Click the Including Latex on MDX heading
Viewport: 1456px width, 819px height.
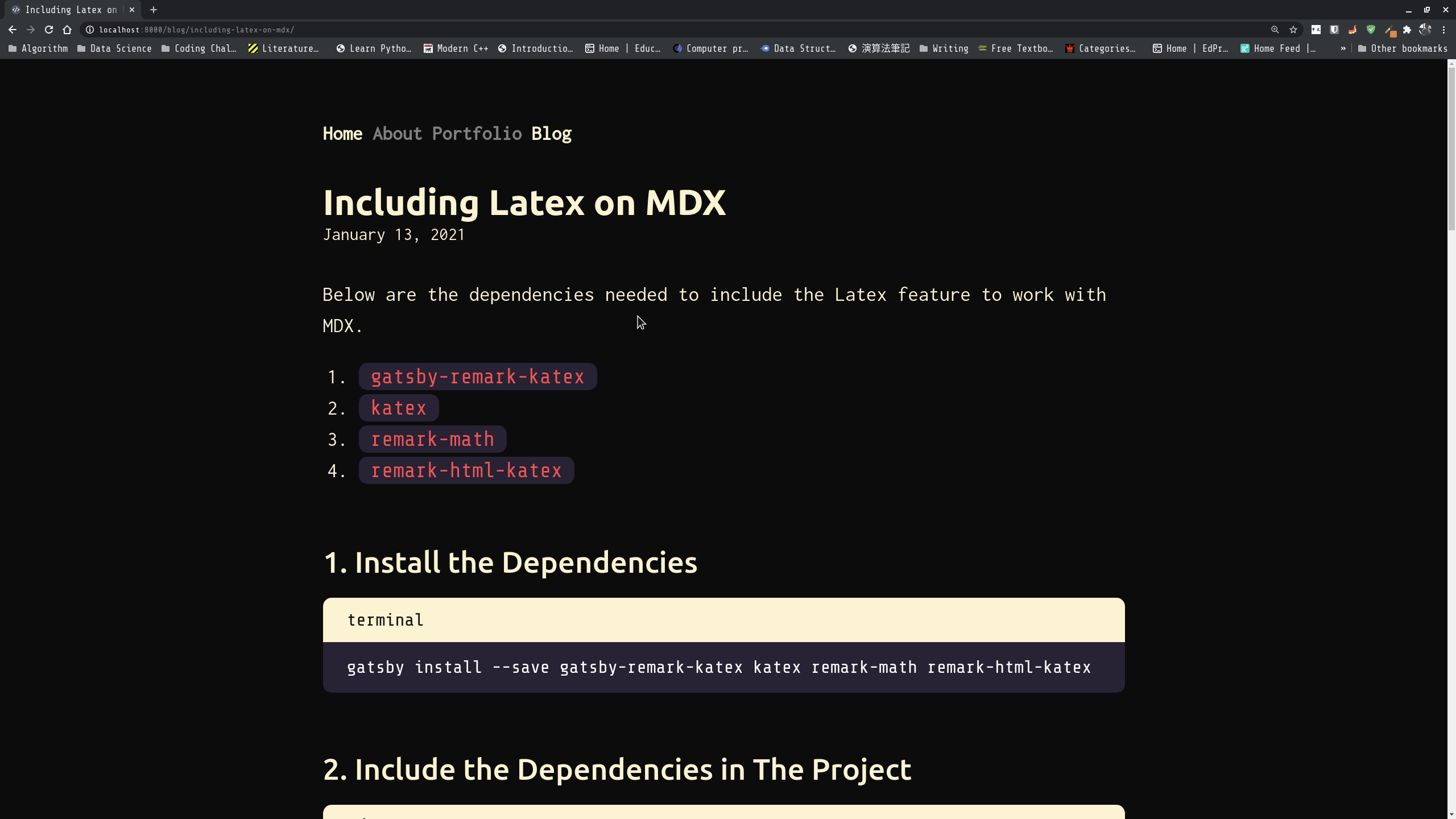tap(524, 202)
